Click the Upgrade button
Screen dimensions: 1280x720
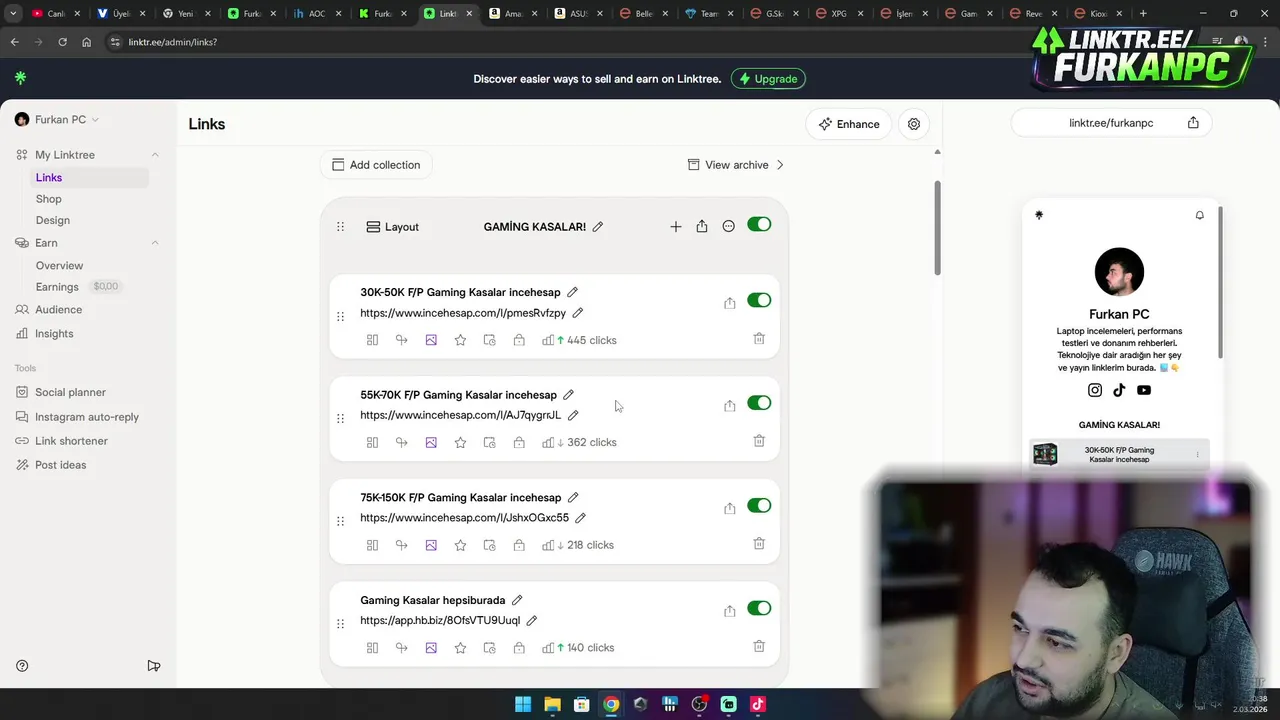tap(768, 79)
